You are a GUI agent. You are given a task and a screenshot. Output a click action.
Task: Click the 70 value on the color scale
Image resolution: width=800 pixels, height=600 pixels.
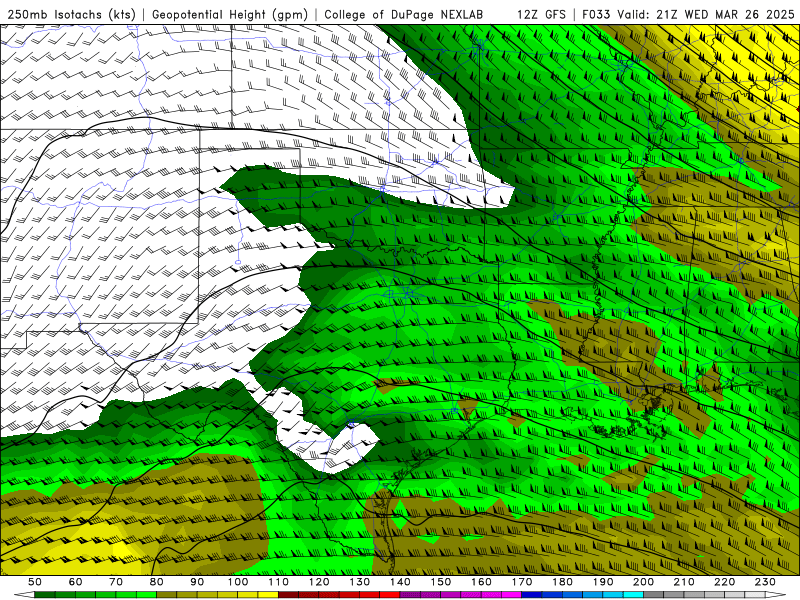pyautogui.click(x=116, y=582)
